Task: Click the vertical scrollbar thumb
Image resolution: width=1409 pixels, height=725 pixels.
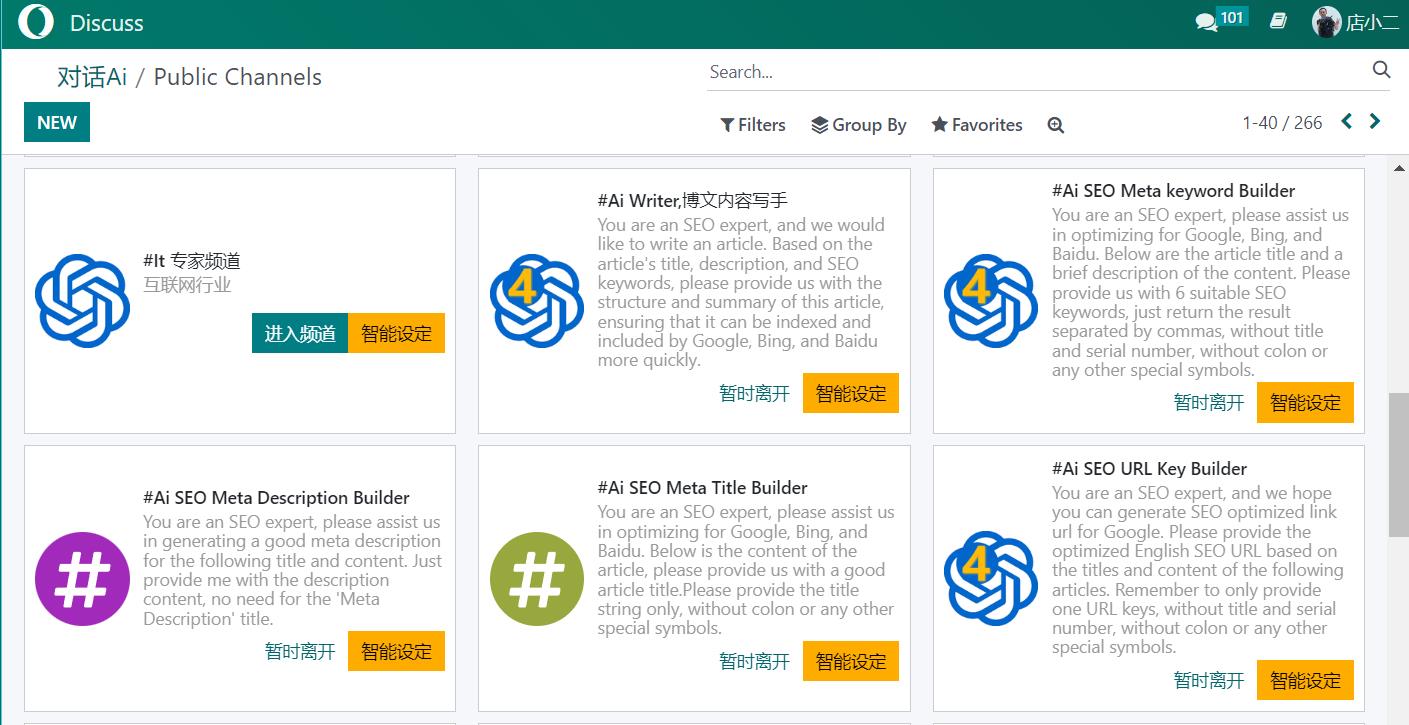Action: click(x=1398, y=465)
